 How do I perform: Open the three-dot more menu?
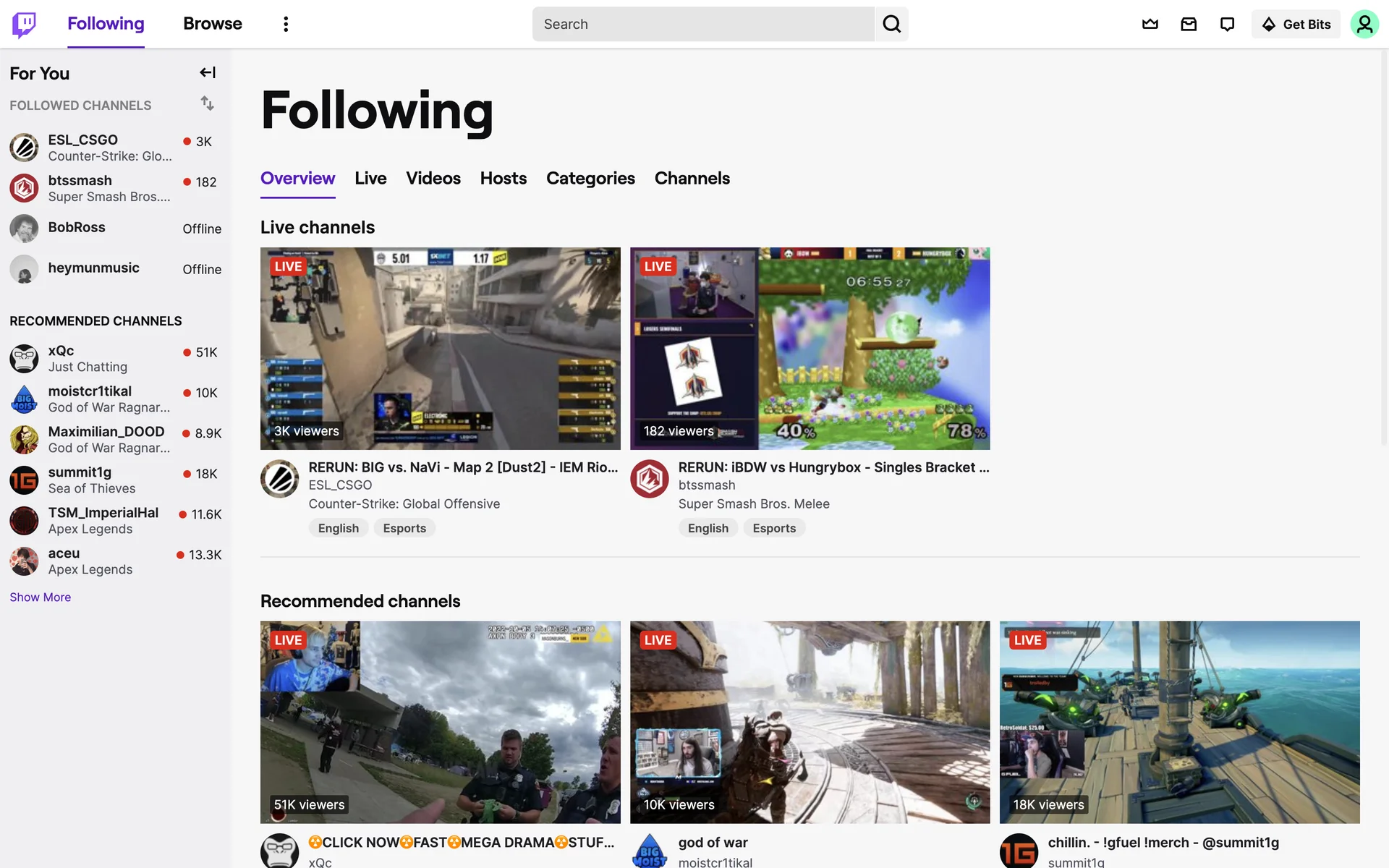point(286,24)
